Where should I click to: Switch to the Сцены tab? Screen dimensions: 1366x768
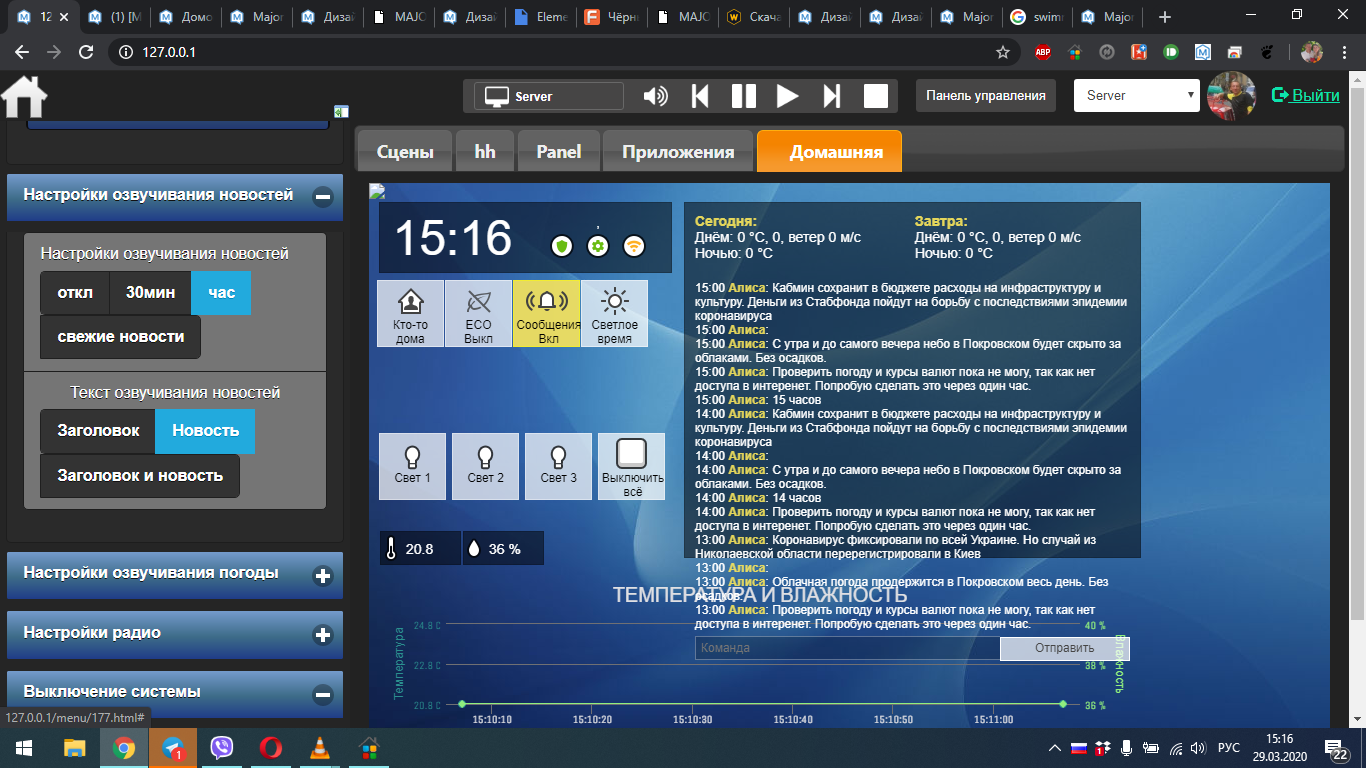(405, 152)
